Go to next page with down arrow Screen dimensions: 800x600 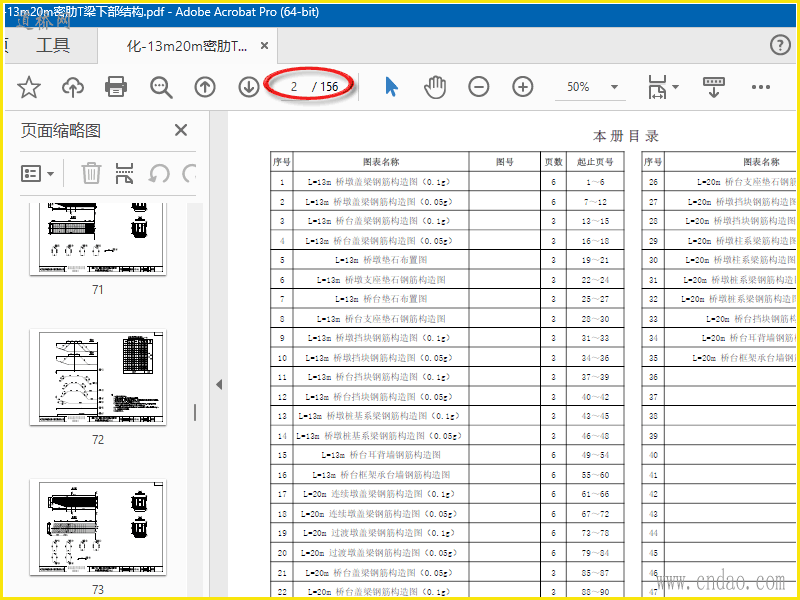click(249, 87)
